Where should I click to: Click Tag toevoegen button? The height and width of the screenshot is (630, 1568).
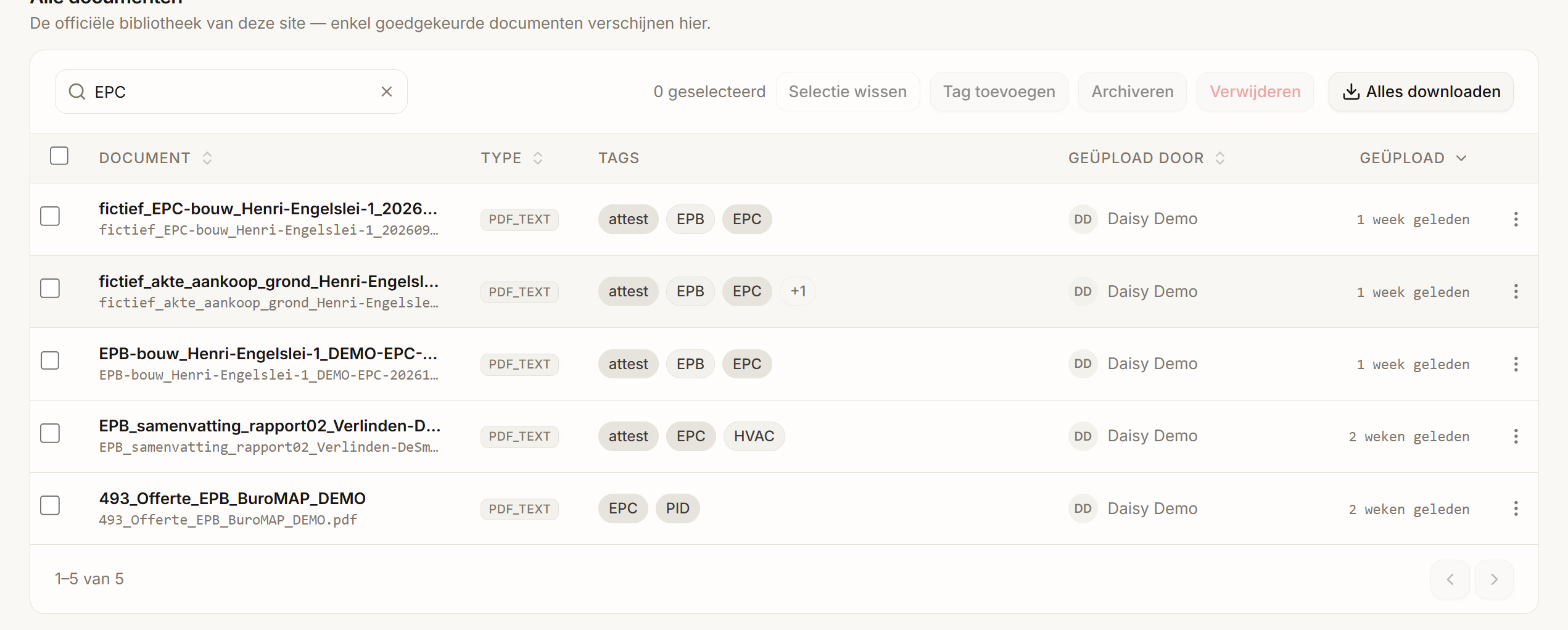tap(999, 92)
